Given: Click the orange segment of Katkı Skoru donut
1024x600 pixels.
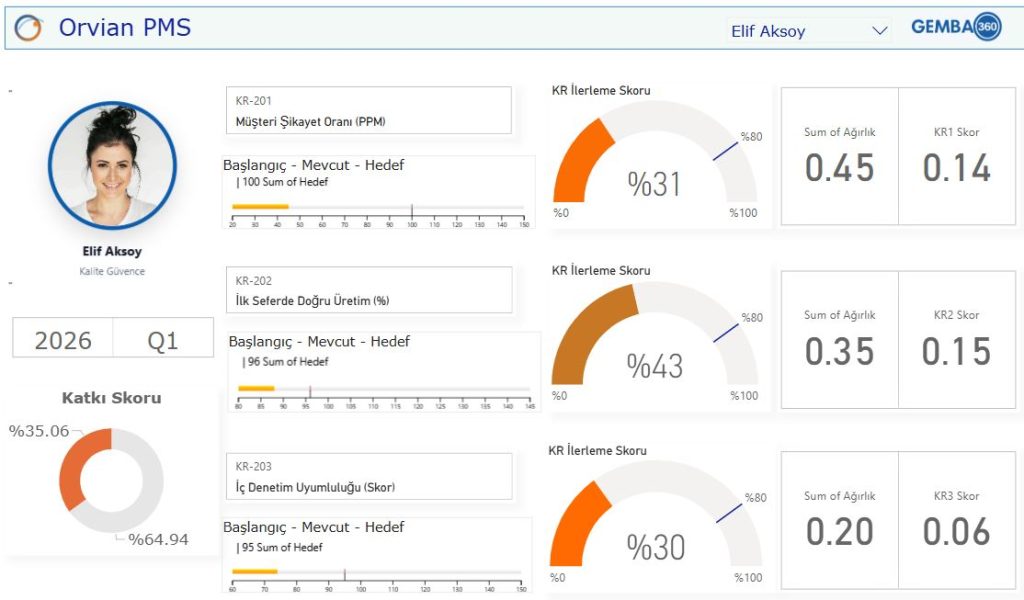Looking at the screenshot, I should (72, 470).
